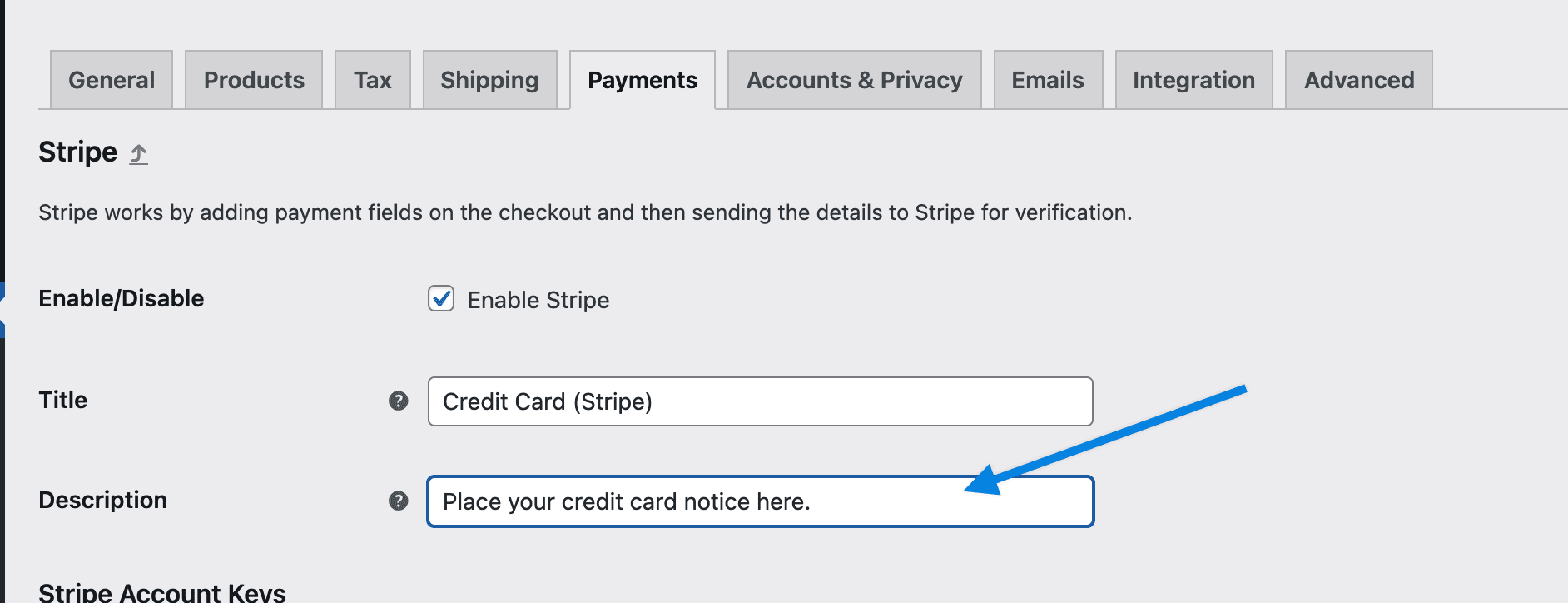Click the help icon beside Description field
1568x603 pixels.
point(399,501)
